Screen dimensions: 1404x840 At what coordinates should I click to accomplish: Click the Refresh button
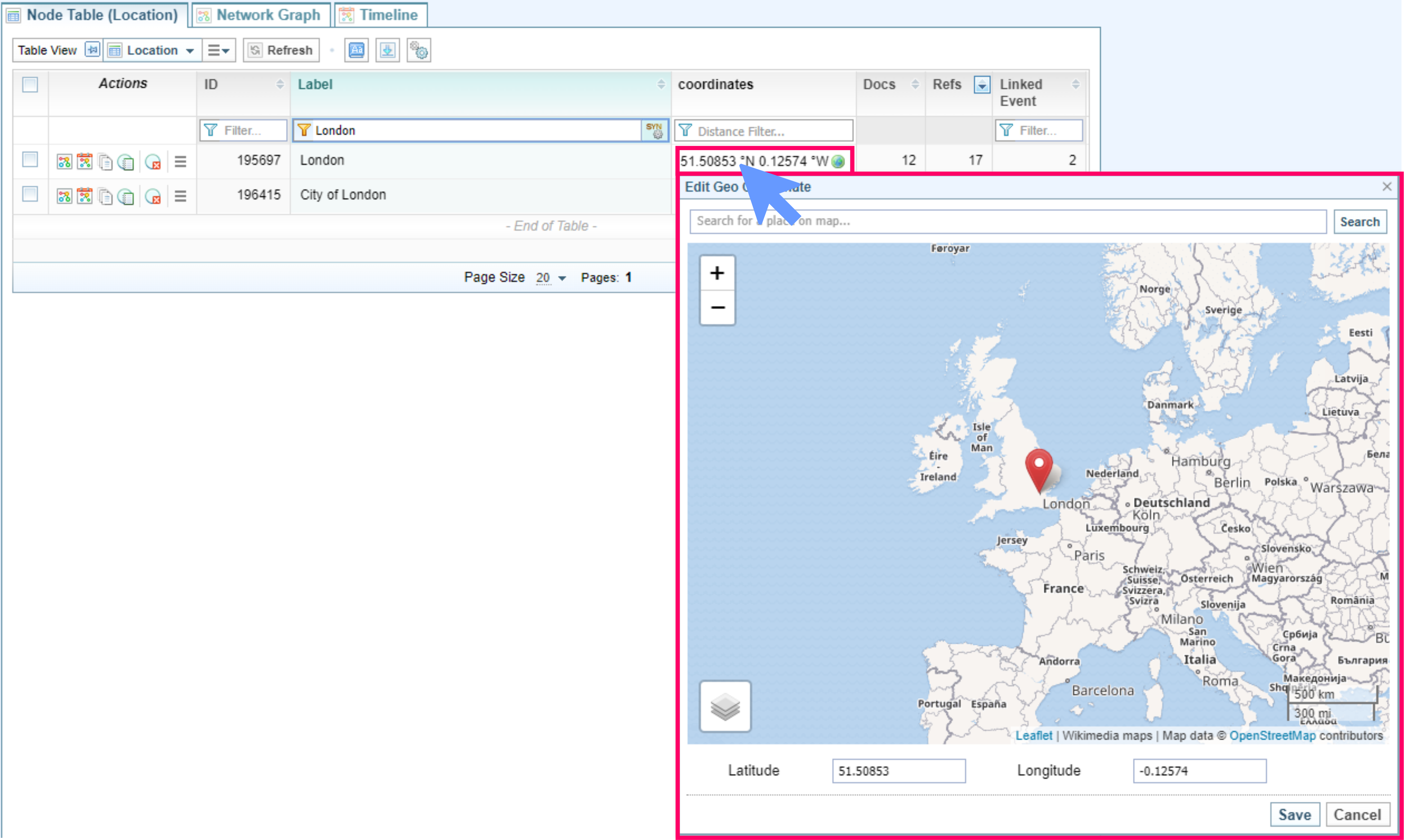coord(281,50)
